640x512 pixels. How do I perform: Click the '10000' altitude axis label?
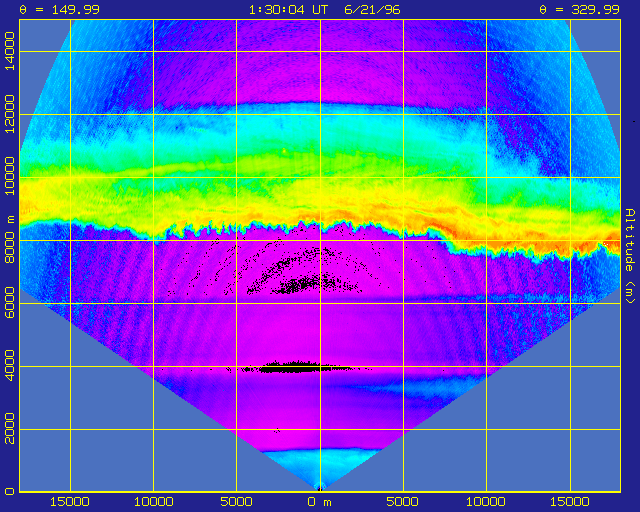[10, 177]
